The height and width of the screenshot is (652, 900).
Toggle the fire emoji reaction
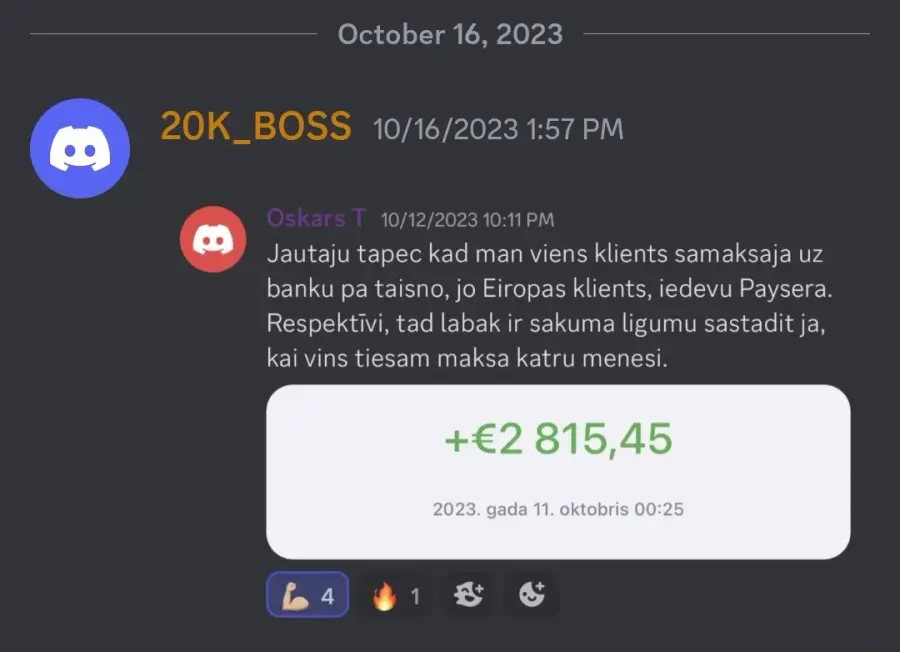pyautogui.click(x=395, y=595)
